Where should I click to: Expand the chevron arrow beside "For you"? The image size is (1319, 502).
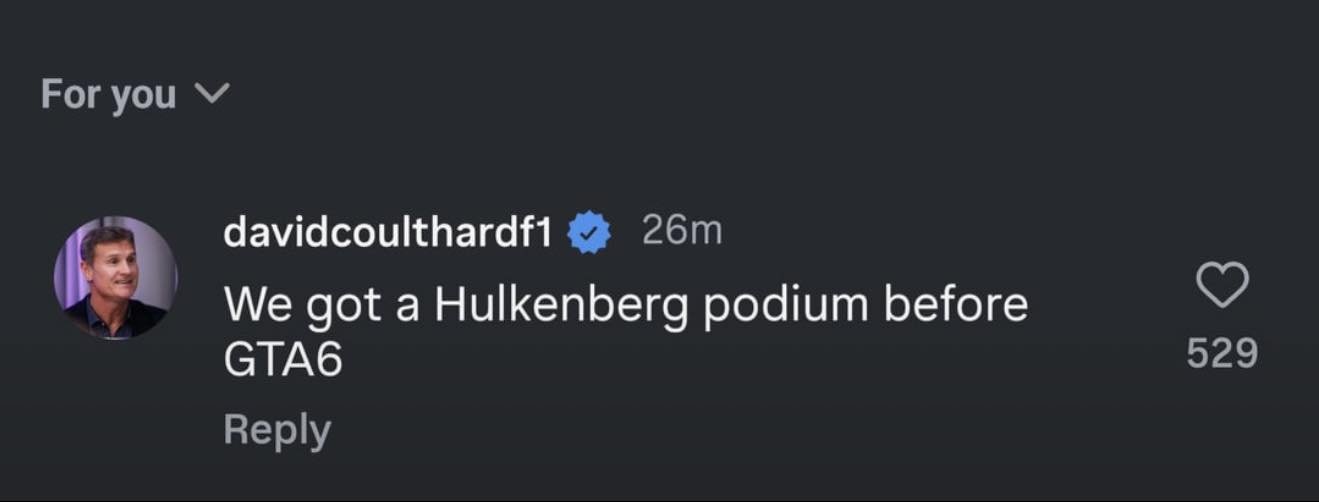click(211, 95)
